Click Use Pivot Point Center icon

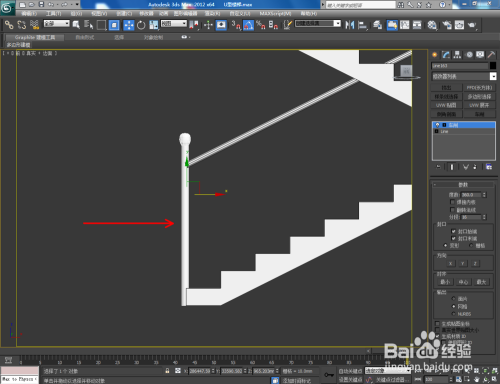click(194, 25)
